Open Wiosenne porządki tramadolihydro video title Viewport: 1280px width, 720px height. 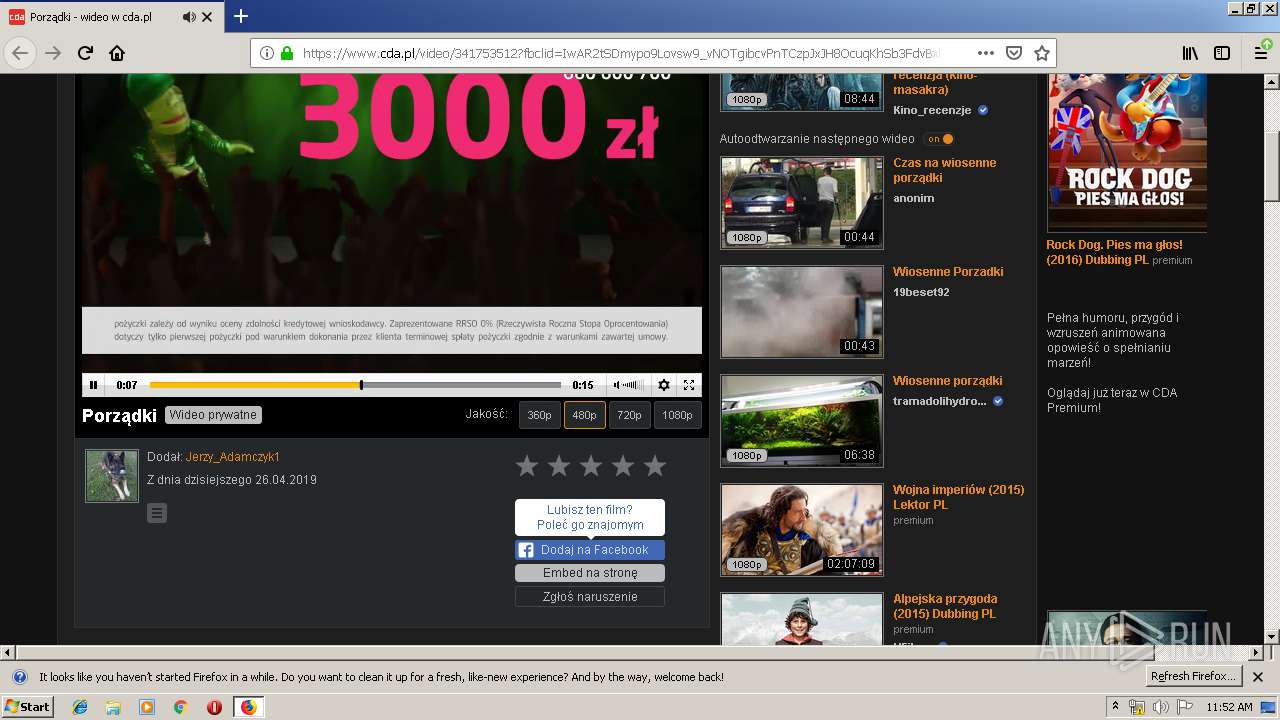(x=947, y=381)
